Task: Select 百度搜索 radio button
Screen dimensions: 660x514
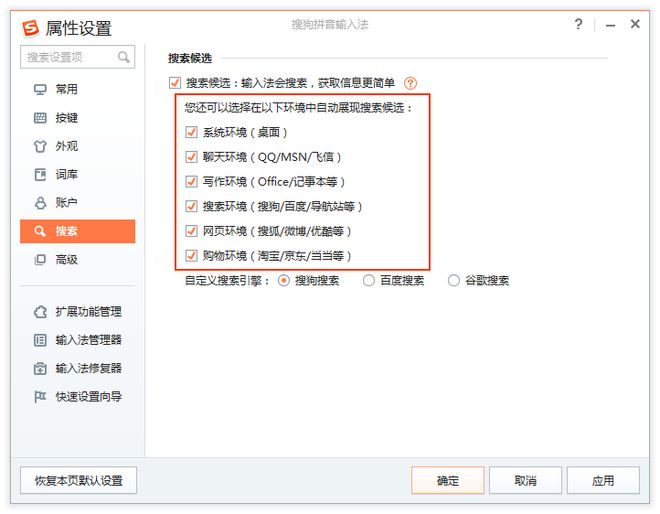Action: (x=369, y=281)
